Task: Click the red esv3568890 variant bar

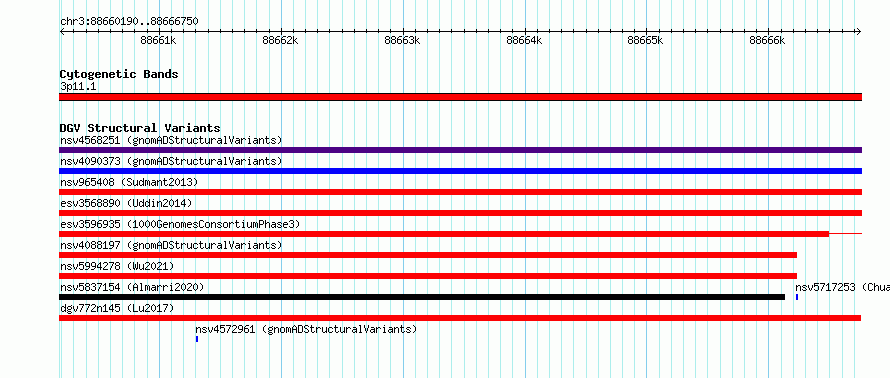Action: [x=460, y=213]
